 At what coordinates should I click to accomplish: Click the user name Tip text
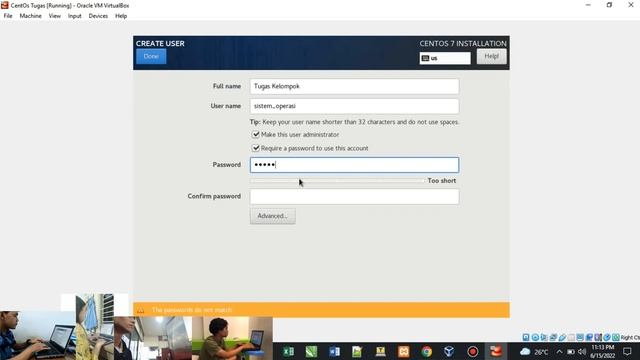click(x=354, y=122)
